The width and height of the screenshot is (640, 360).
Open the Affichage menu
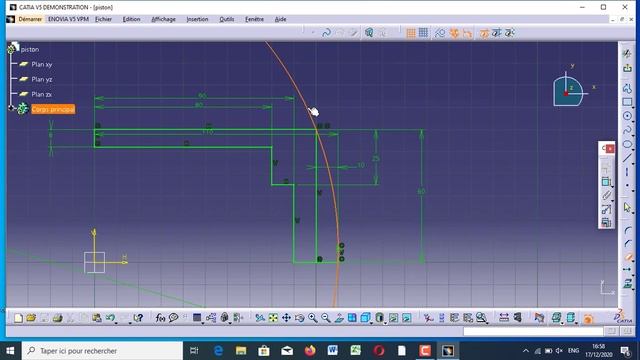[163, 19]
